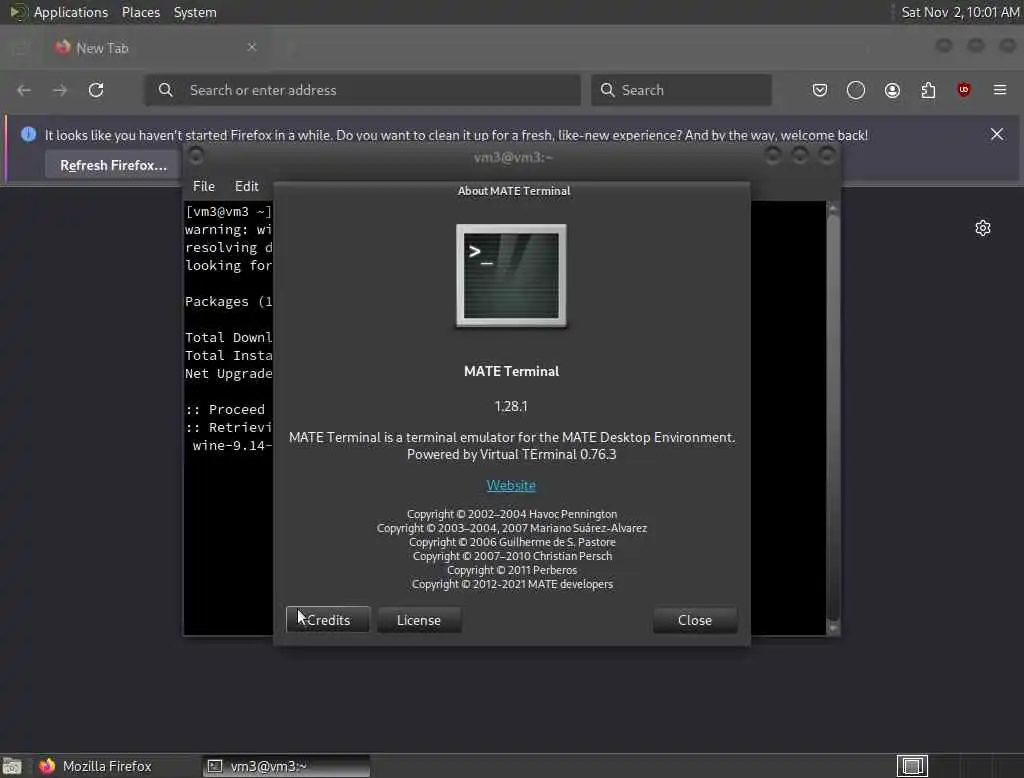Click Firefox sidebar toggle icon left of tab
Screen dimensions: 1024x778
coord(20,48)
